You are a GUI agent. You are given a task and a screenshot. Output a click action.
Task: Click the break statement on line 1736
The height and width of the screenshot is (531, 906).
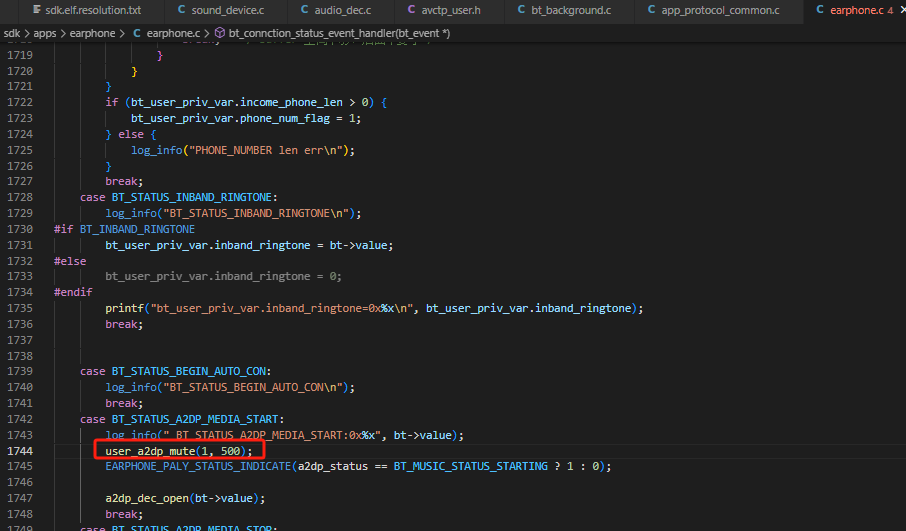124,324
